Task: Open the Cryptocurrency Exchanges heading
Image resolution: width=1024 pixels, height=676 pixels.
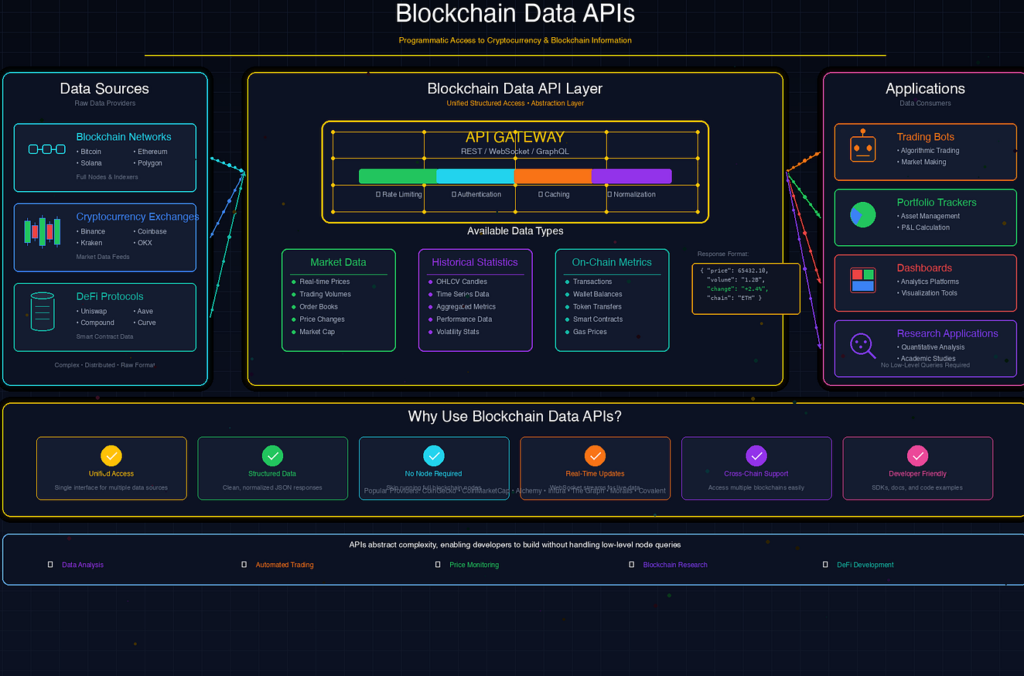Action: pos(137,216)
